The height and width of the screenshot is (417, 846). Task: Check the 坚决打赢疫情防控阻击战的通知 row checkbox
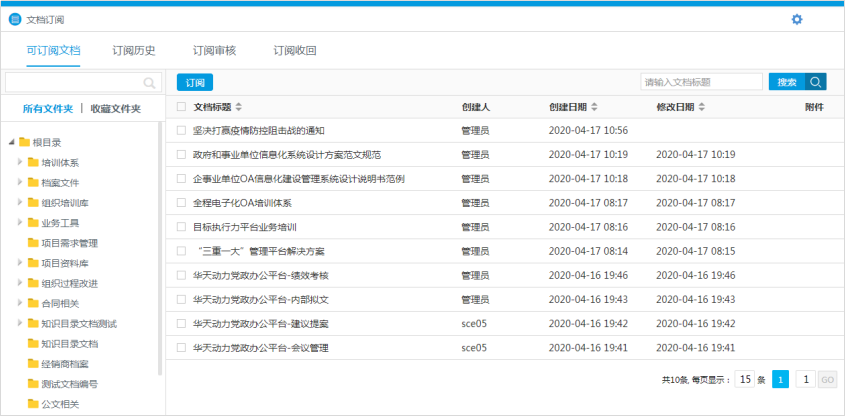pyautogui.click(x=181, y=131)
